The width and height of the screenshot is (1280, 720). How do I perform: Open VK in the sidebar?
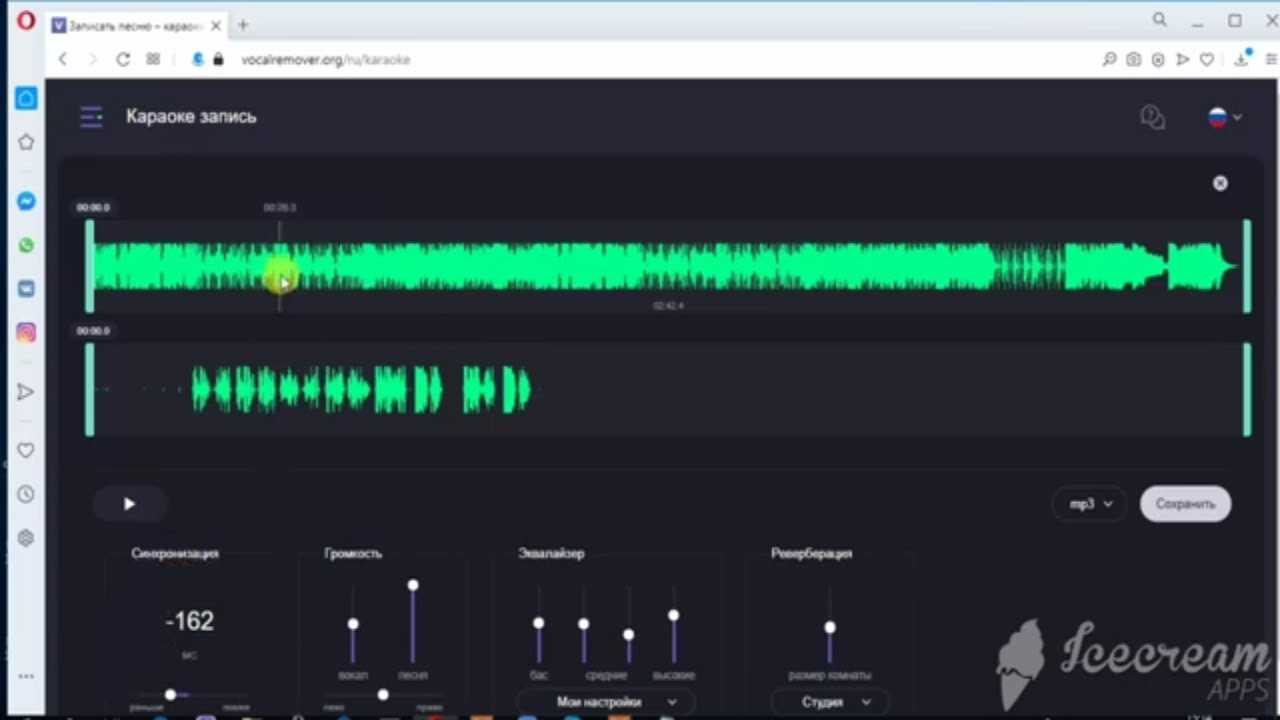tap(26, 289)
